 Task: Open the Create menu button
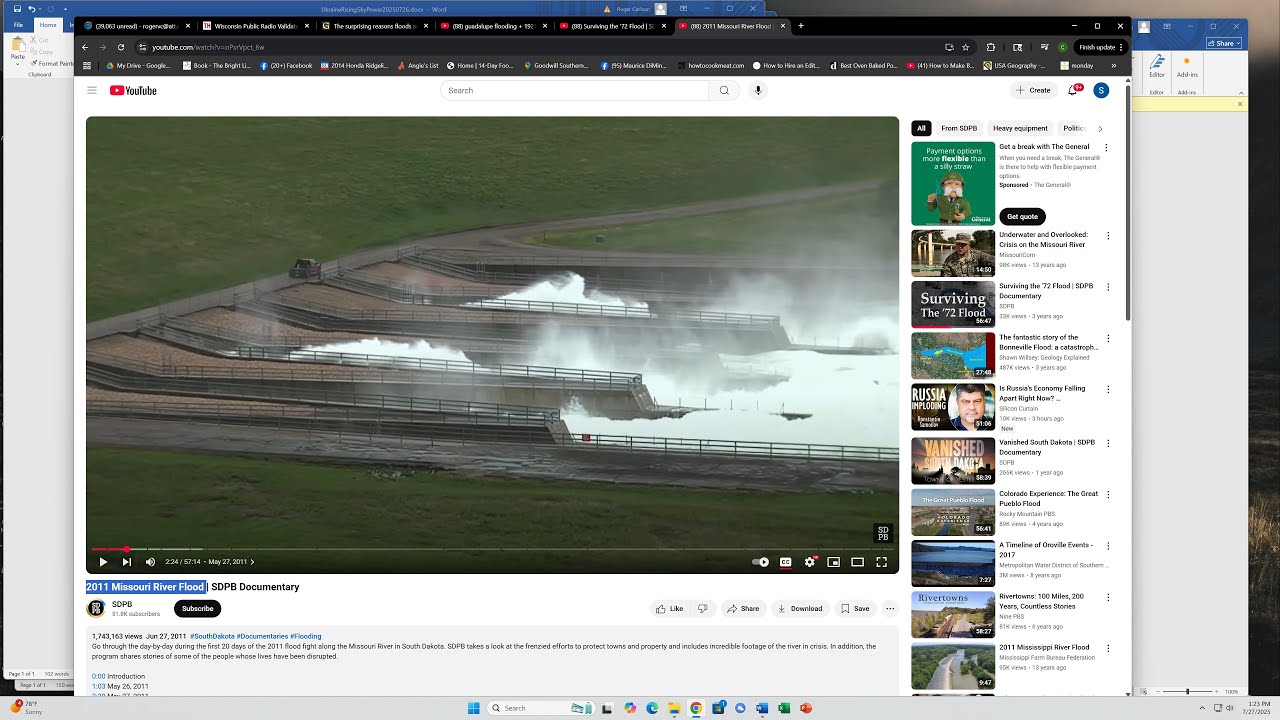(1033, 90)
